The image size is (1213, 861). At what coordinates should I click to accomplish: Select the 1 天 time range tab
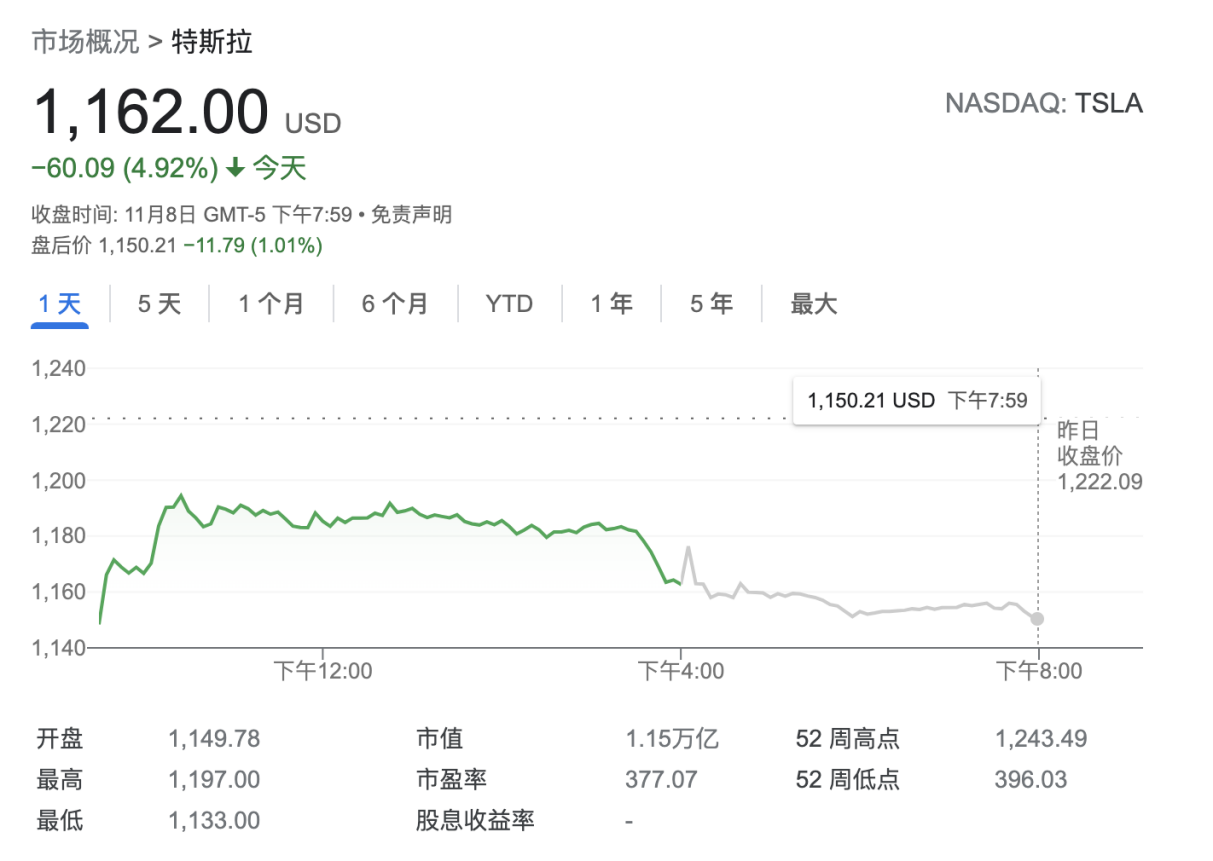60,304
